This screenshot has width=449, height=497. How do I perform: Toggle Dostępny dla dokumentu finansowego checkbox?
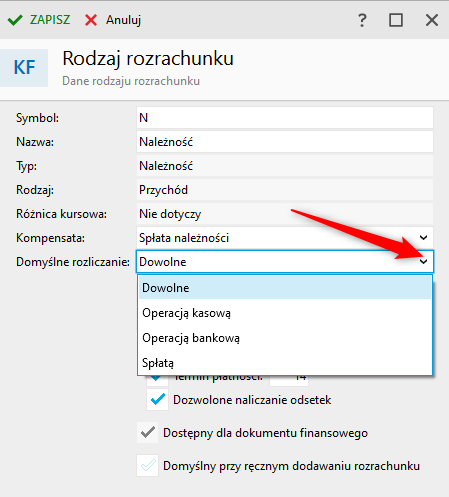tap(147, 432)
